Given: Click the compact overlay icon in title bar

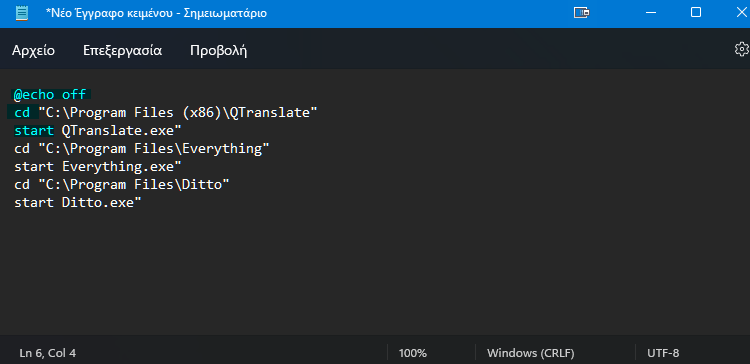Looking at the screenshot, I should point(582,13).
